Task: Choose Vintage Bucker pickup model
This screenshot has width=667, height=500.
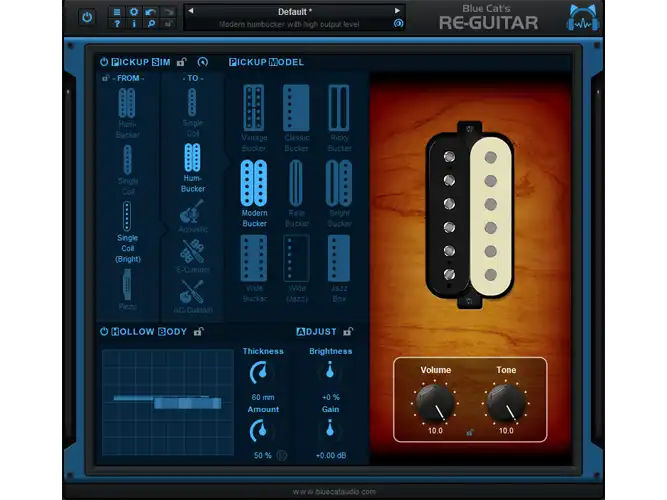Action: coord(254,118)
